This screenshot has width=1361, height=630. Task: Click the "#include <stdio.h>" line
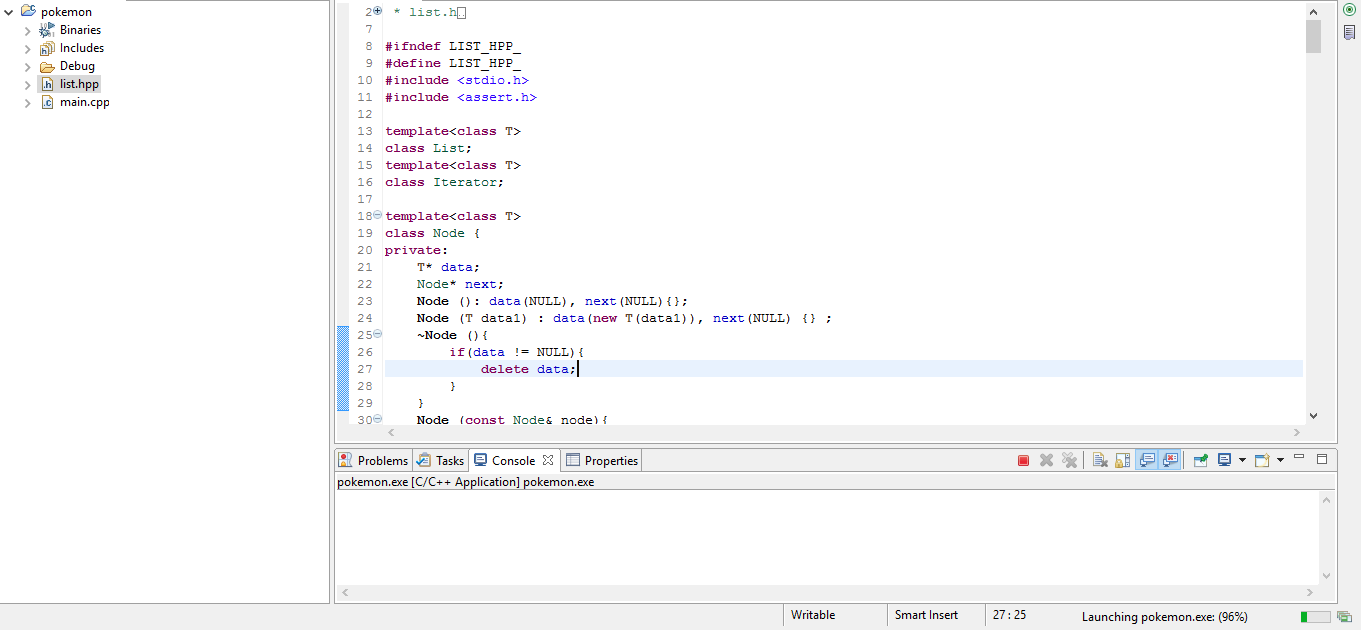click(x=457, y=80)
